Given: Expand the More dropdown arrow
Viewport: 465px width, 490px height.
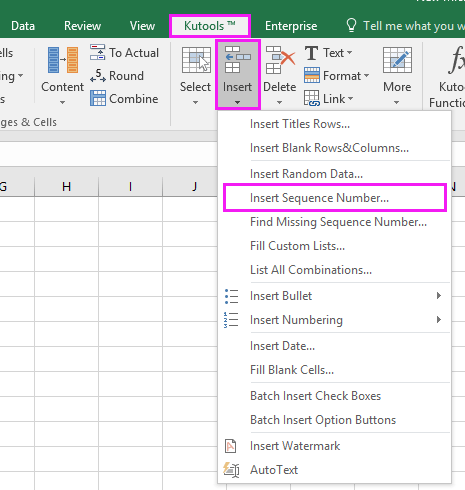Looking at the screenshot, I should click(396, 102).
